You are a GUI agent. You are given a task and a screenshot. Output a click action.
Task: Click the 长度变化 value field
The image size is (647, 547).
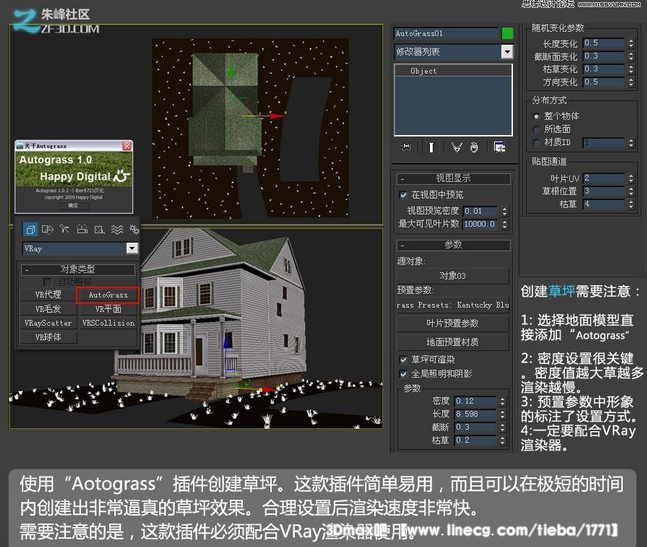[604, 43]
